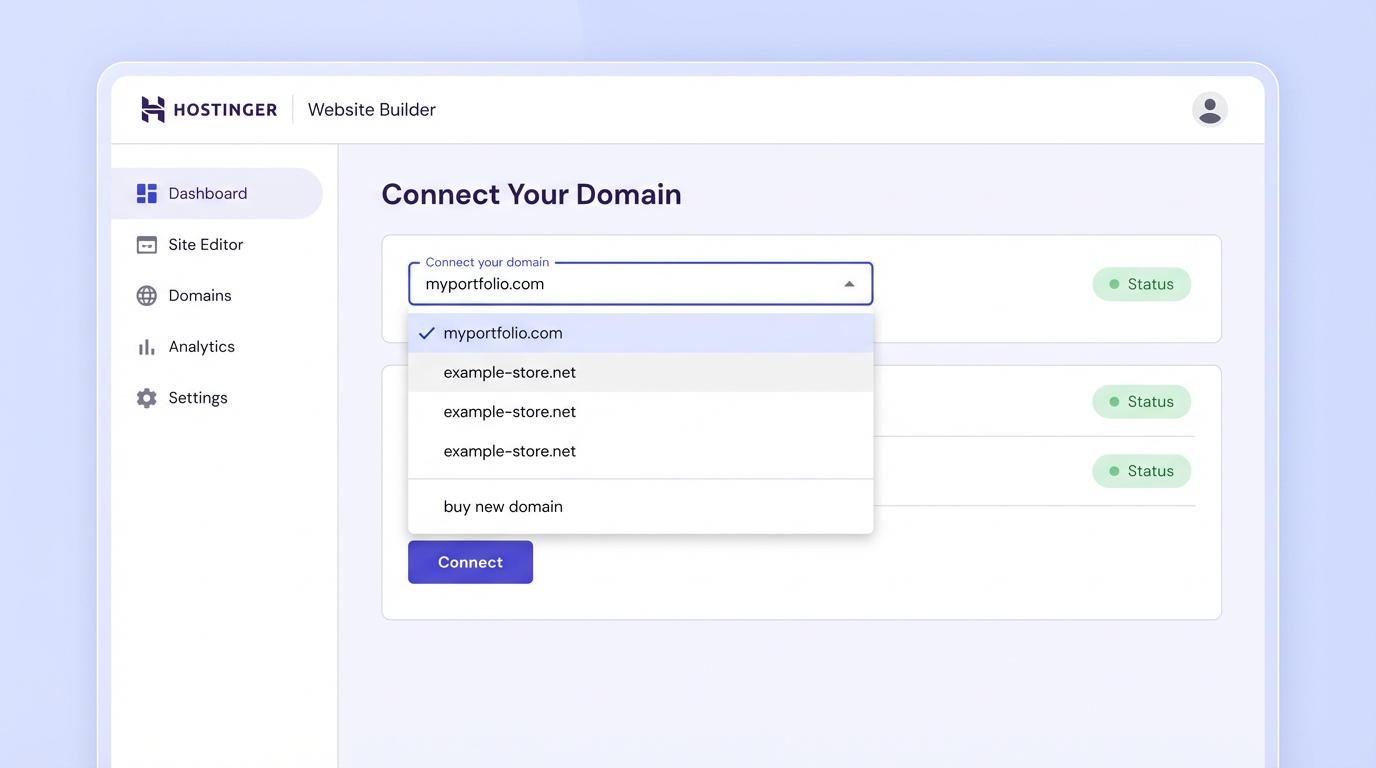Click the Analytics bar chart icon

(146, 346)
